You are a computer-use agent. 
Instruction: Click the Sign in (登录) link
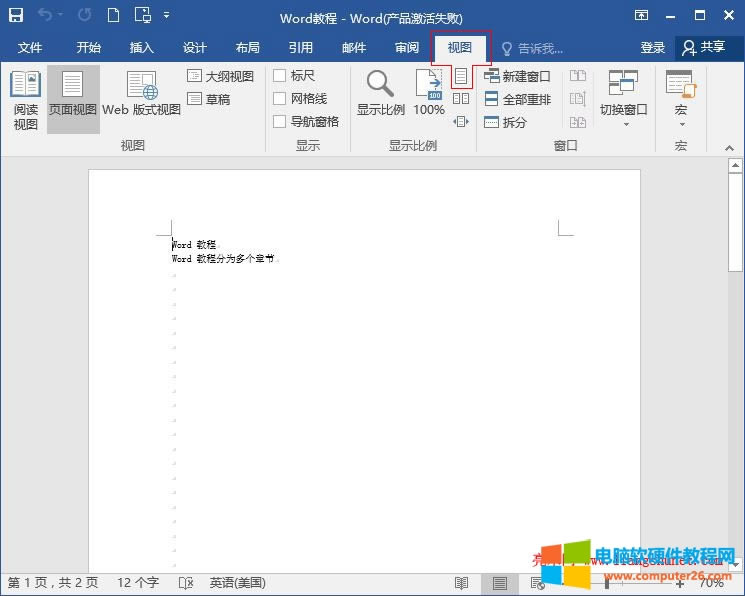(x=652, y=48)
